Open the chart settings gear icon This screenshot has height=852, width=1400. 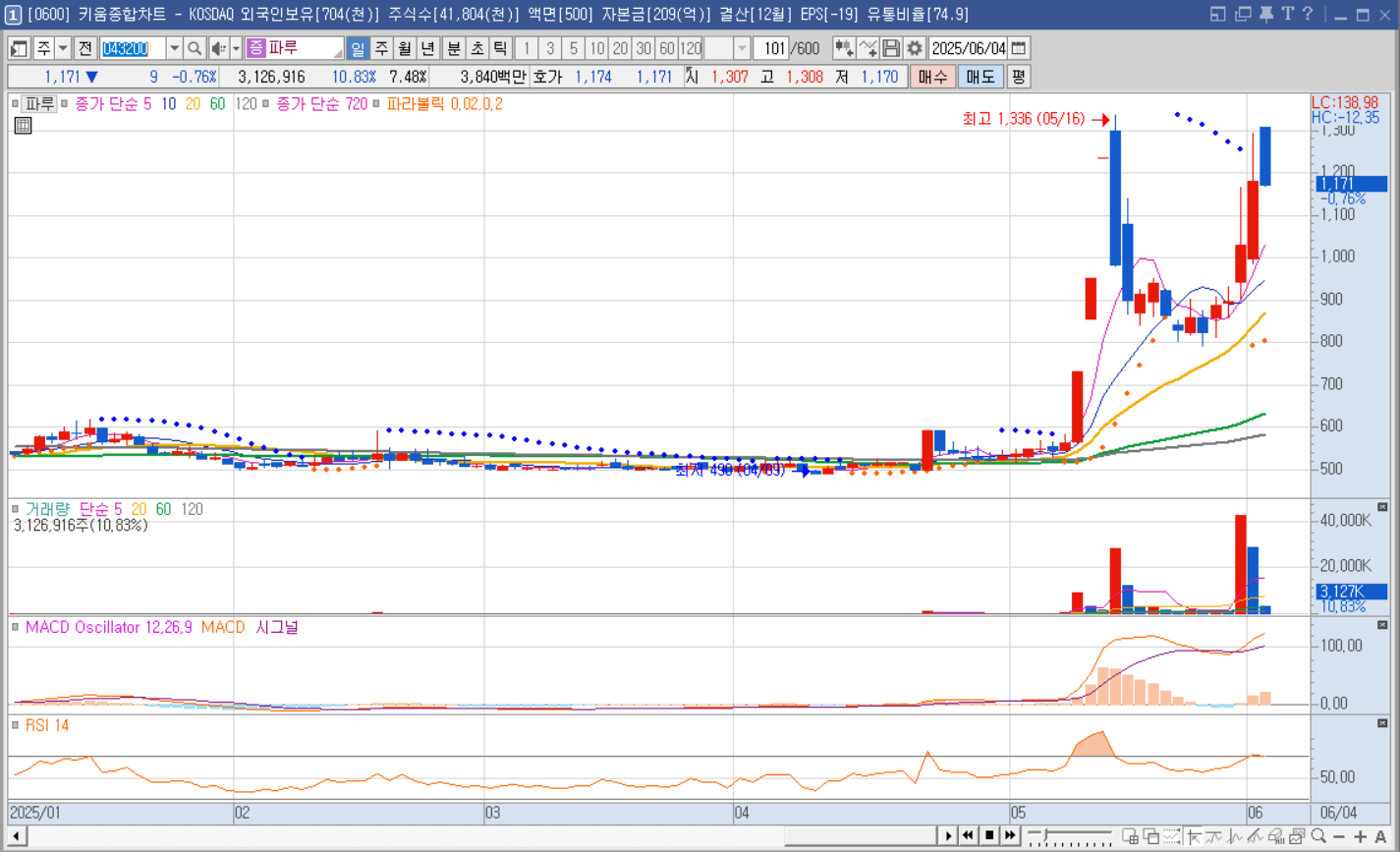click(915, 48)
